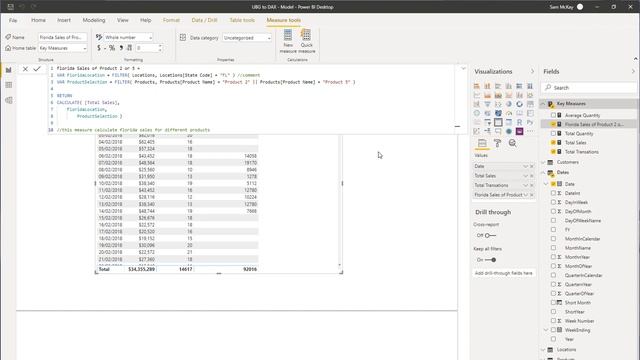Click the Save icon in title bar
The image size is (640, 360).
pos(11,7)
